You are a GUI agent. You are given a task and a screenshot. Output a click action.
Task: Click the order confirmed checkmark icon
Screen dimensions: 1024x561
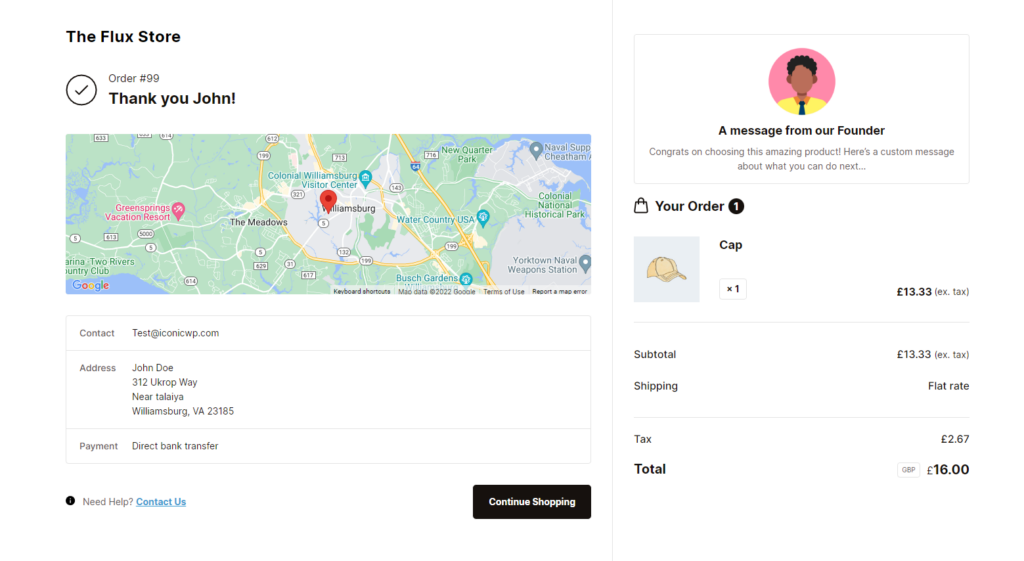tap(81, 90)
